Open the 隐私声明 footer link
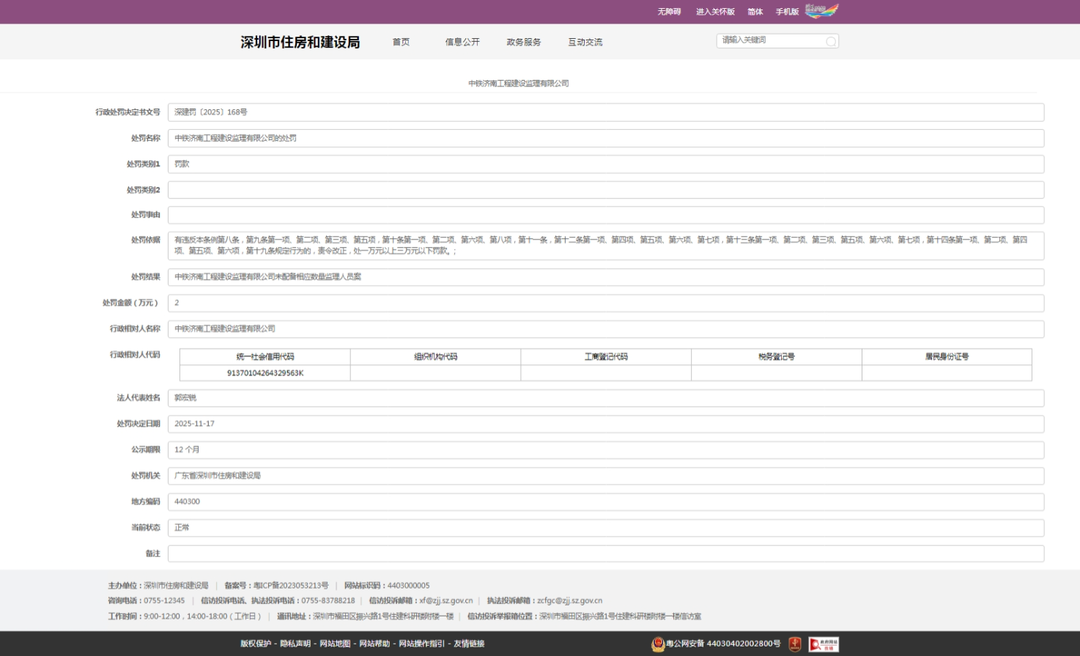1080x656 pixels. 295,644
